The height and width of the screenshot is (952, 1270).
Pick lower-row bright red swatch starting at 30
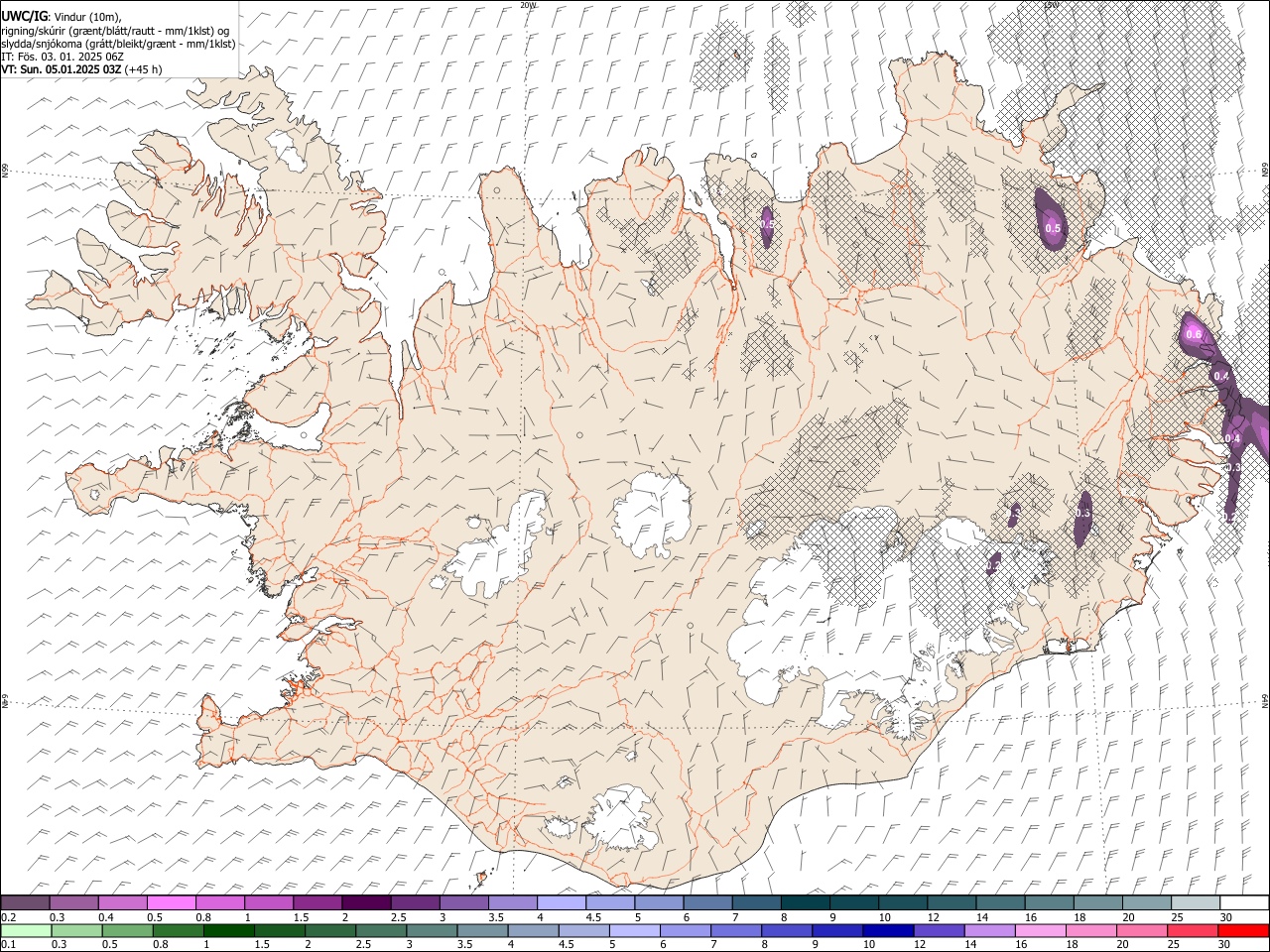coord(1243,930)
